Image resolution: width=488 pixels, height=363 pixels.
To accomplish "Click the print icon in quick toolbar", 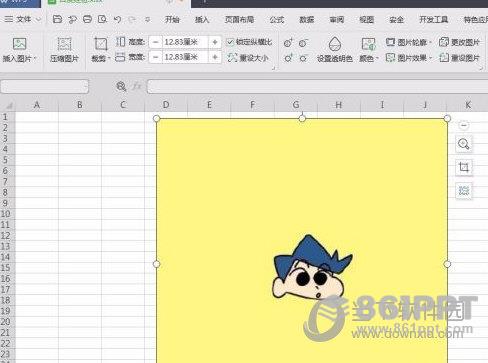I will coord(87,19).
